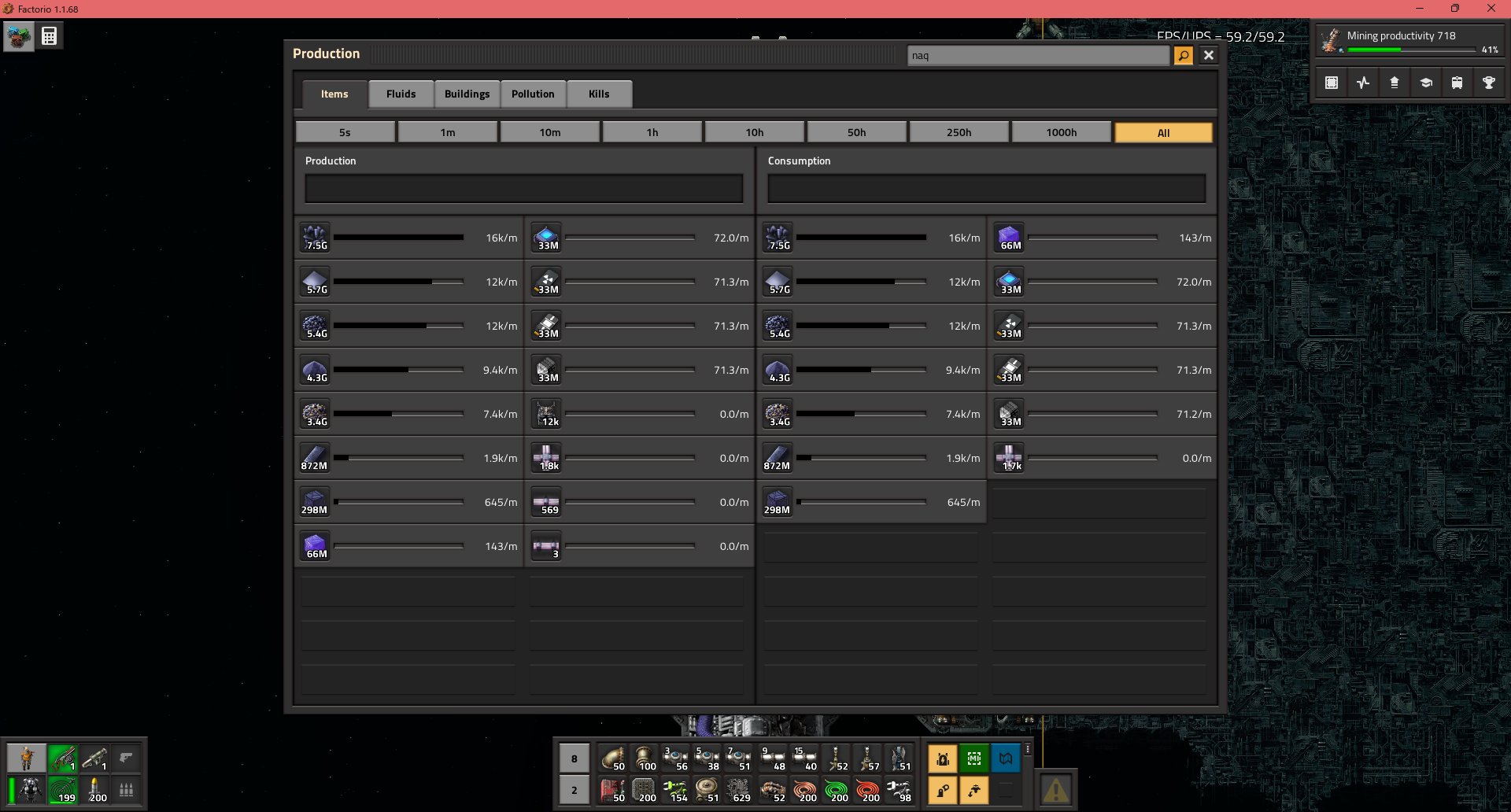Select the 10h time range
Image resolution: width=1511 pixels, height=812 pixels.
tap(755, 132)
